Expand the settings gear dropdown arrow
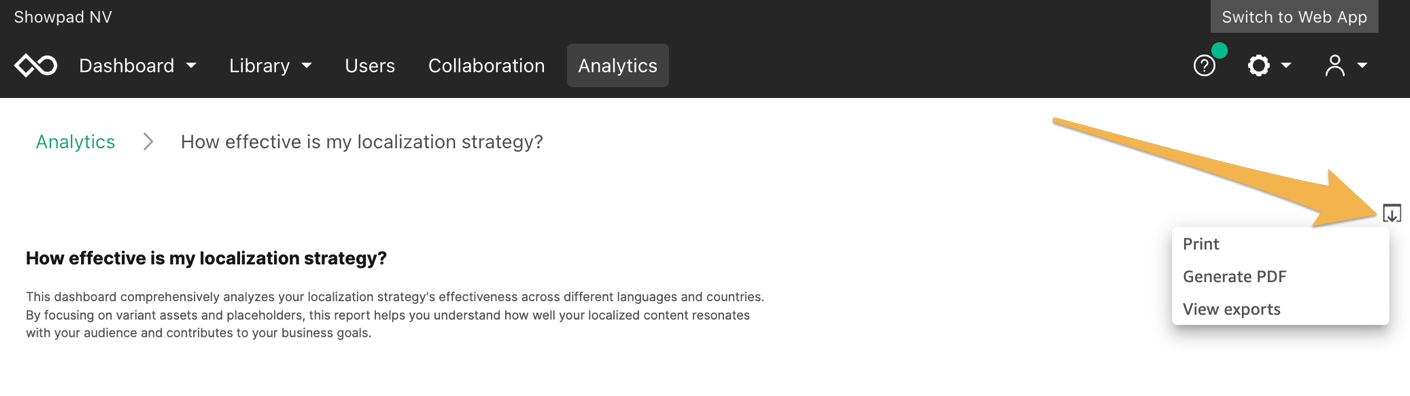Screen dimensions: 1410x396 (x=1286, y=66)
